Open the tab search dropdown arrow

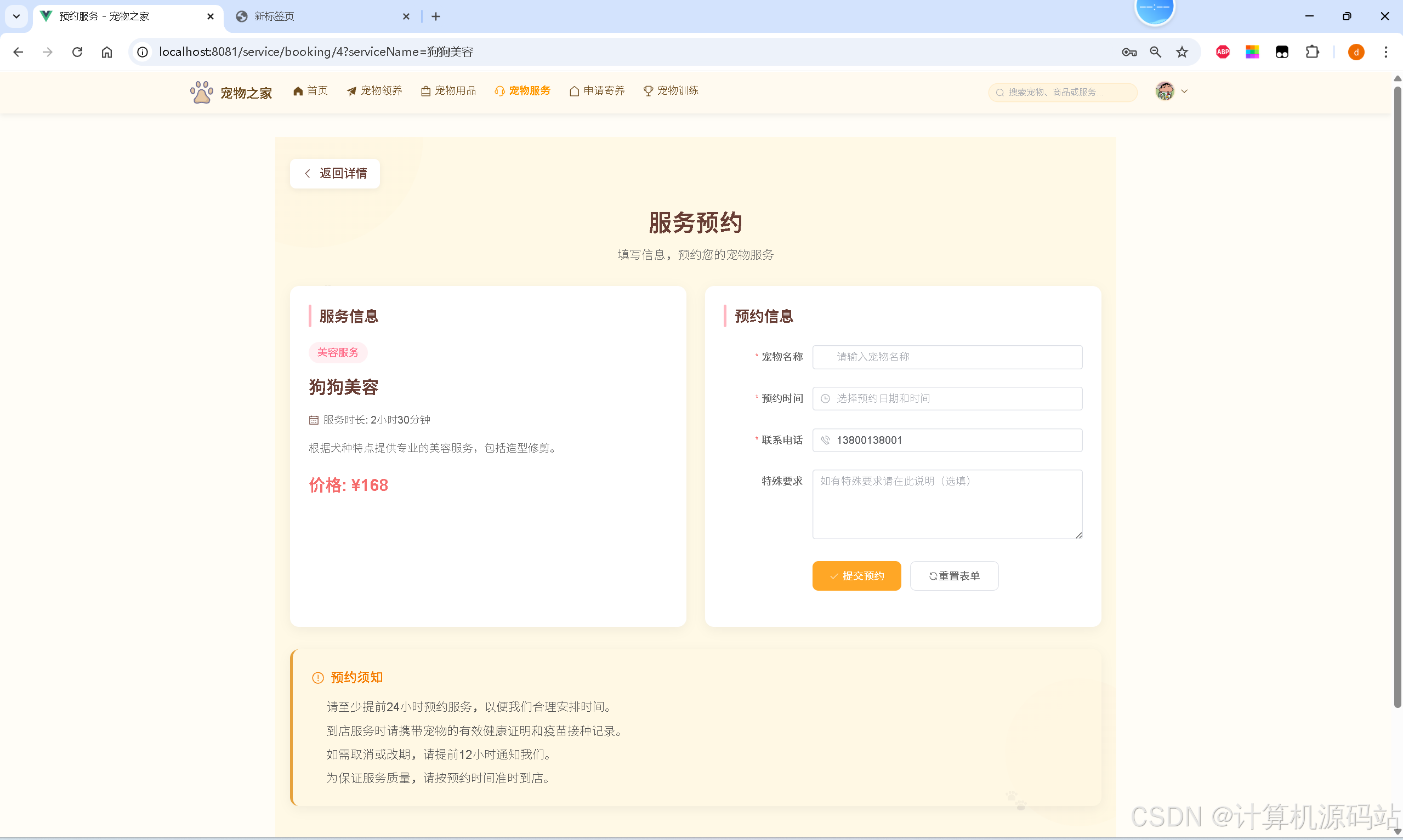click(16, 16)
